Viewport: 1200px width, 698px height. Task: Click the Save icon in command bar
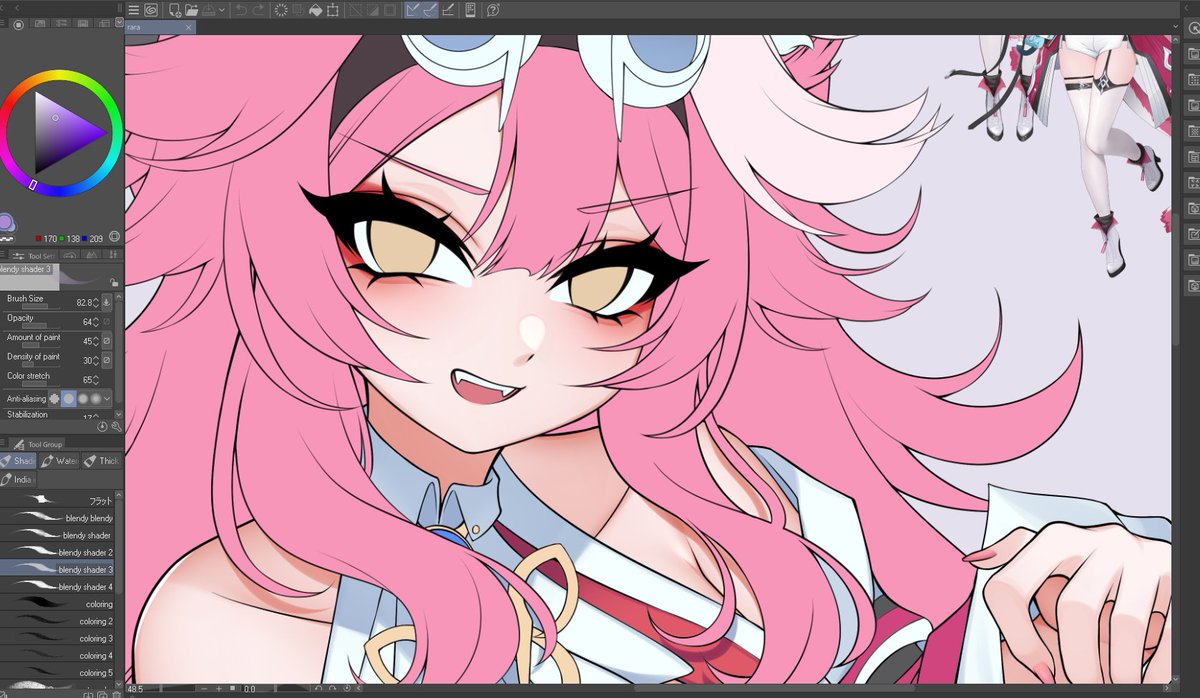tap(208, 10)
